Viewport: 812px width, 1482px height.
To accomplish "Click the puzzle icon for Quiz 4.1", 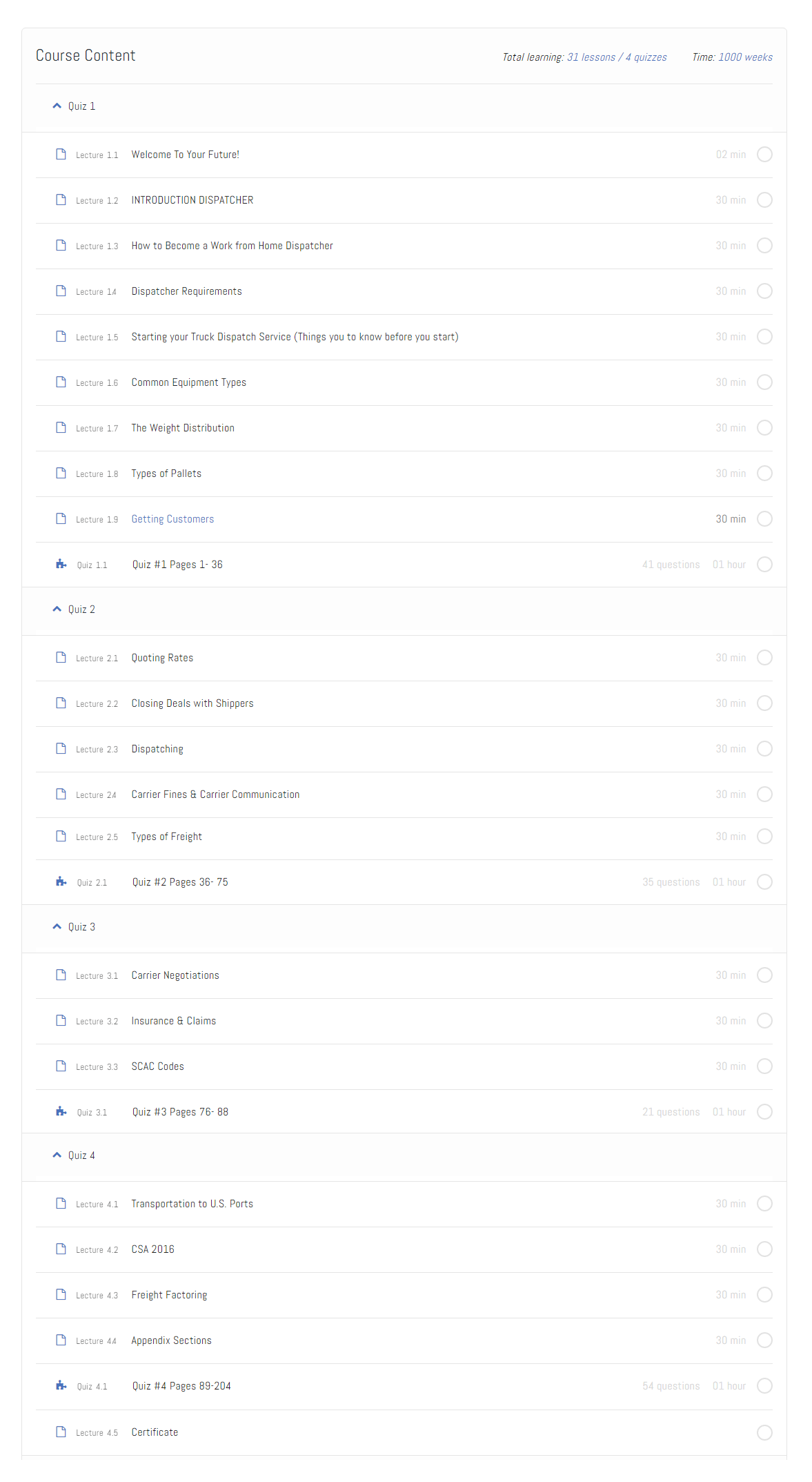I will [x=61, y=1385].
